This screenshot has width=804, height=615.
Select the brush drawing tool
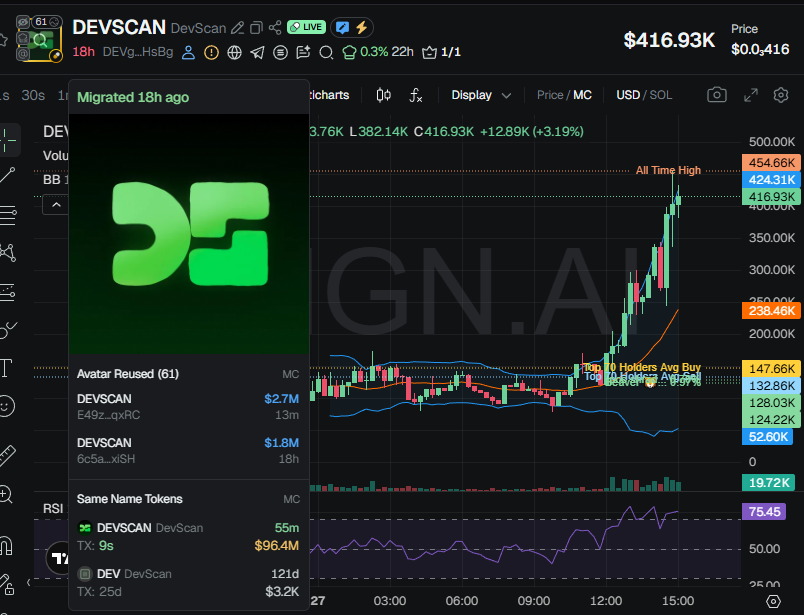pyautogui.click(x=8, y=329)
